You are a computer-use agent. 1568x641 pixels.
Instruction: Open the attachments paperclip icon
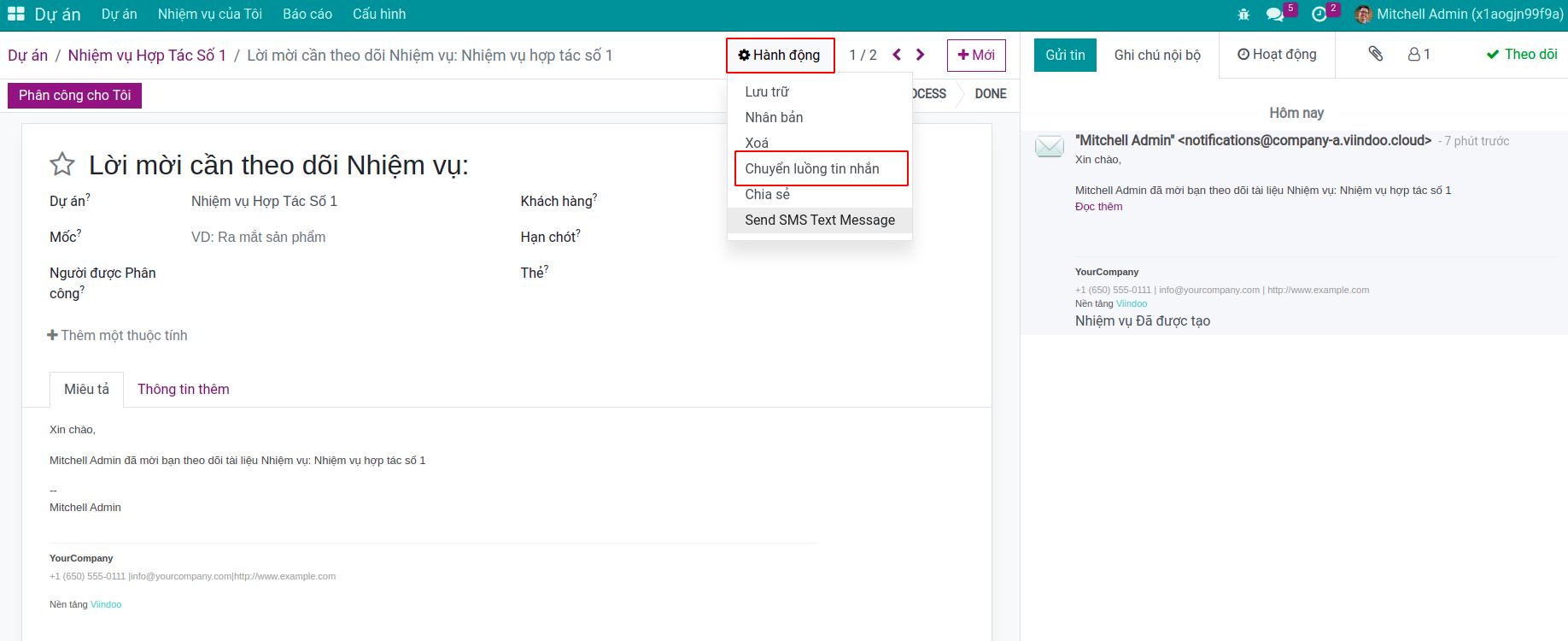(x=1375, y=54)
